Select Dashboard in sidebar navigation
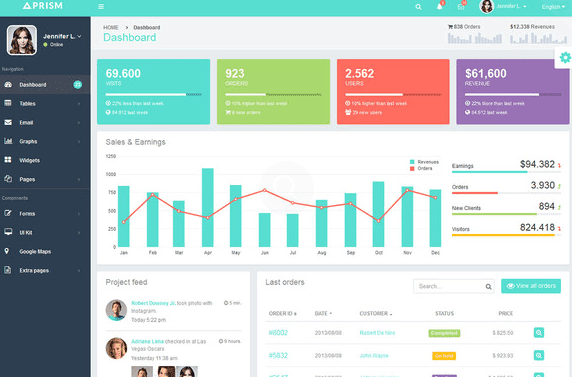 pos(45,85)
